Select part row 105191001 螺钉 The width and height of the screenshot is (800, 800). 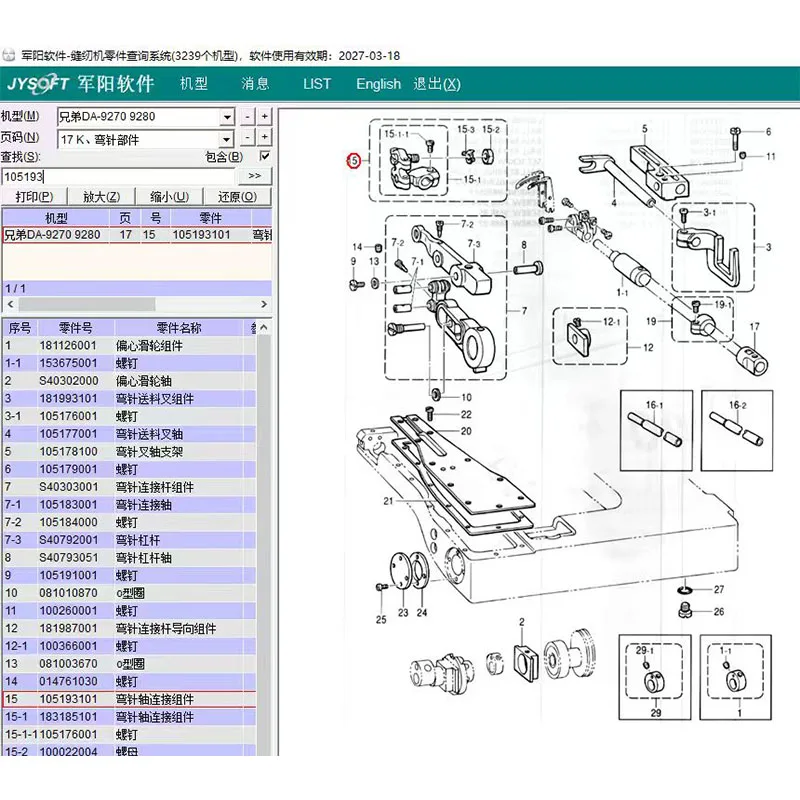tap(129, 576)
